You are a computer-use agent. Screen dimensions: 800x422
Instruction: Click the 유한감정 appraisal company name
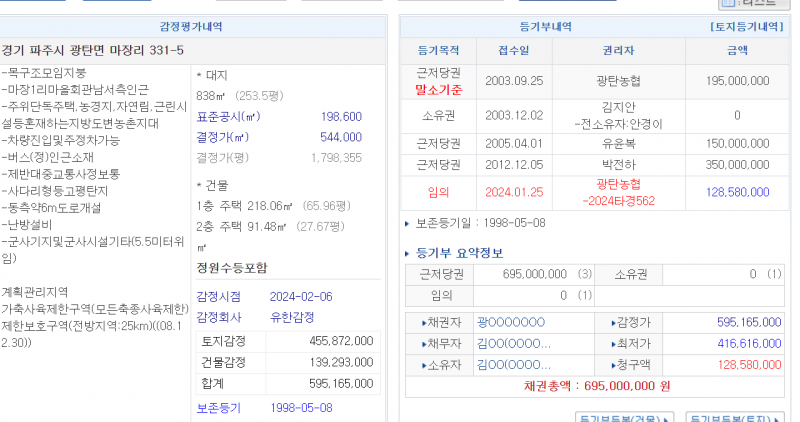point(291,317)
